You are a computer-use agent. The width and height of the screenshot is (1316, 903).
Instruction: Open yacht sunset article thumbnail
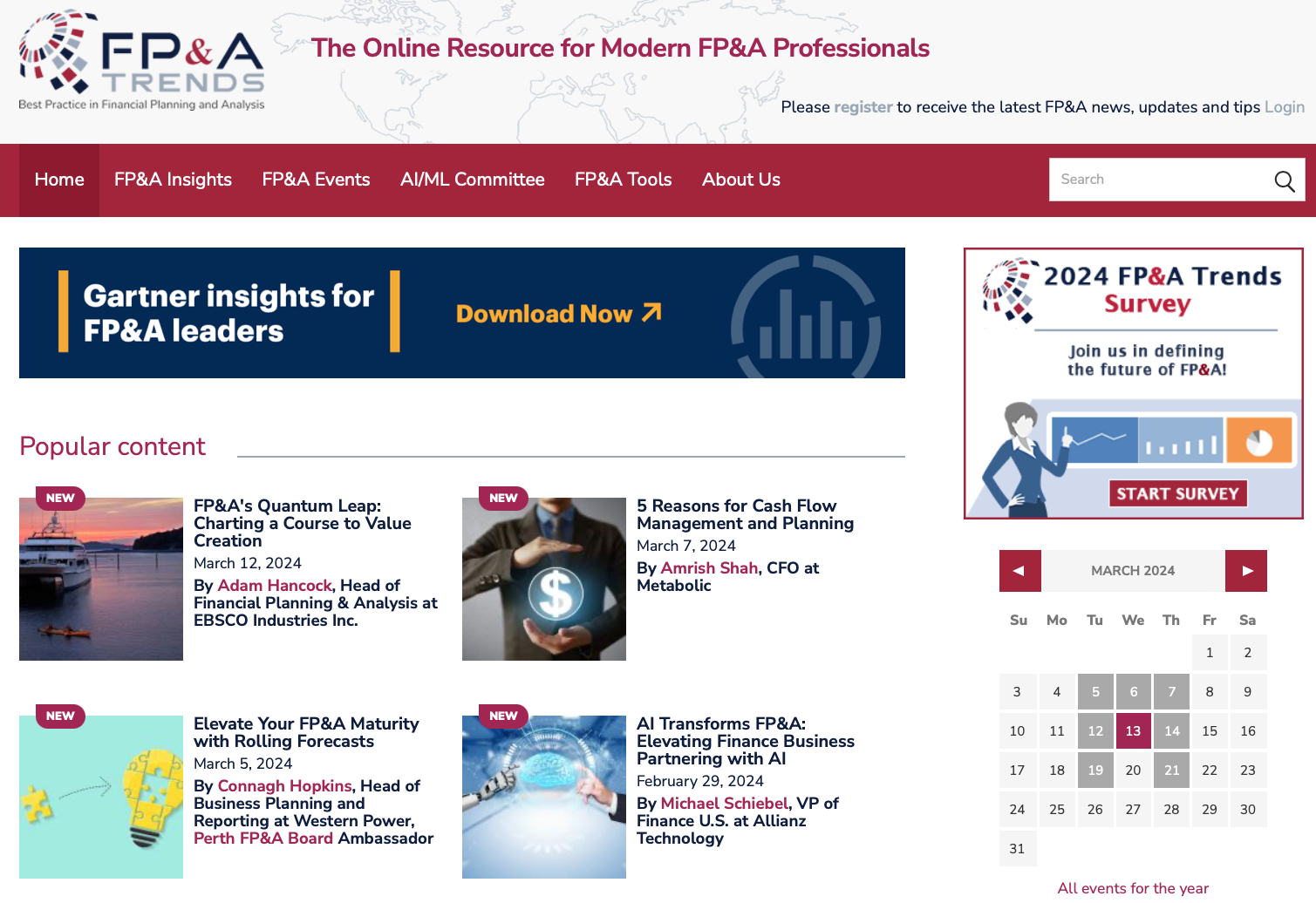click(x=101, y=579)
